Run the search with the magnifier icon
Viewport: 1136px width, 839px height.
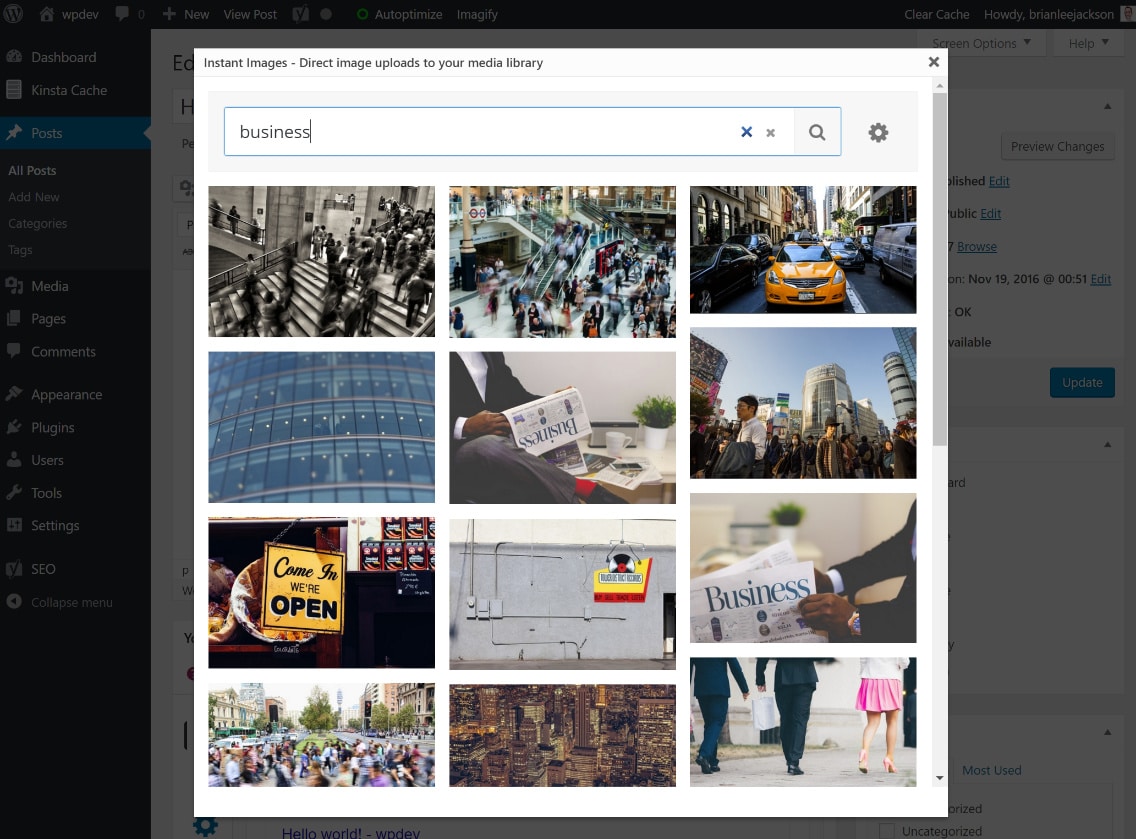[817, 131]
